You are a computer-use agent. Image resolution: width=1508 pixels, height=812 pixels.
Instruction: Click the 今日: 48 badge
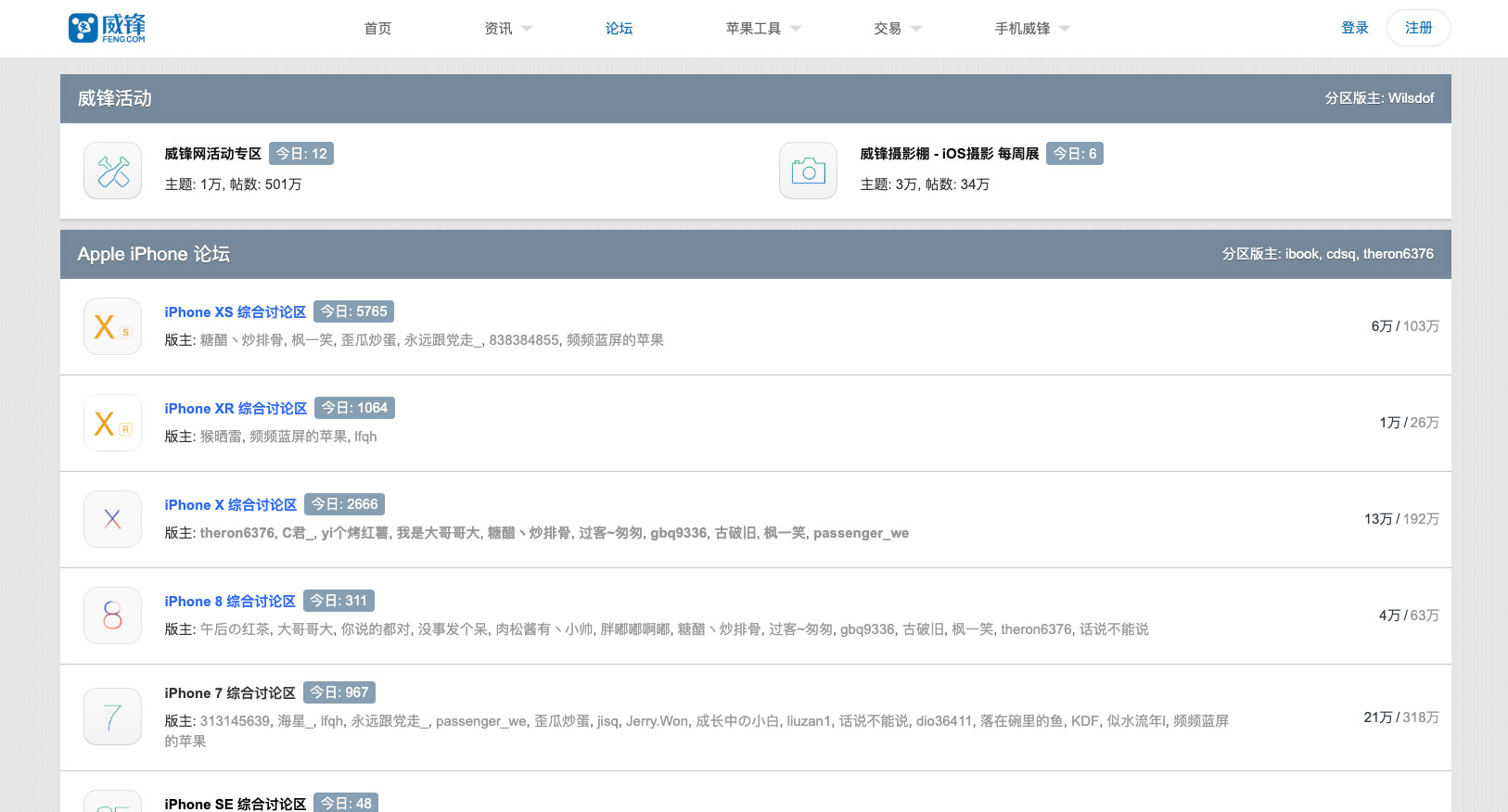346,804
